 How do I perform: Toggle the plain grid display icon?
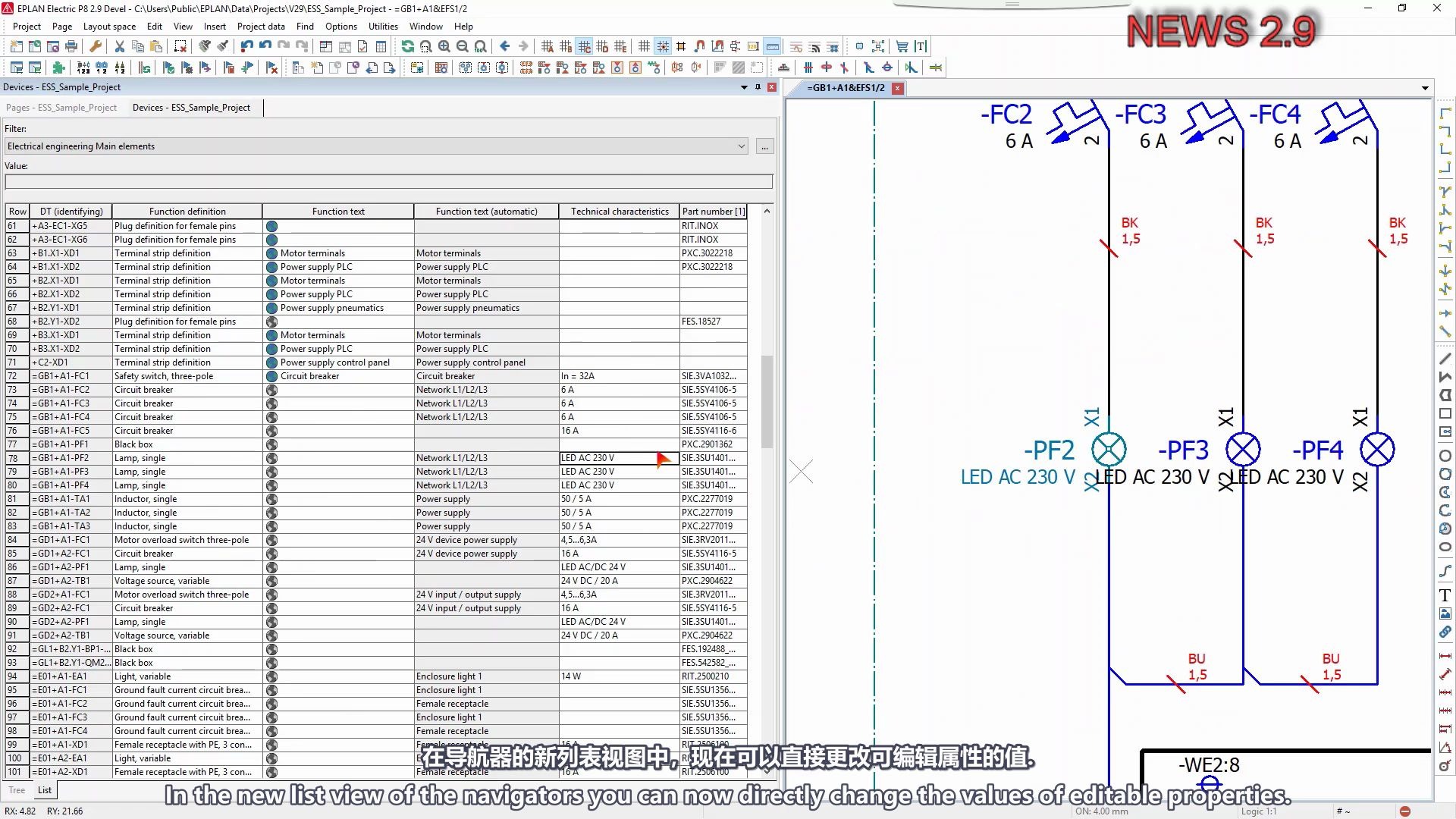point(644,46)
